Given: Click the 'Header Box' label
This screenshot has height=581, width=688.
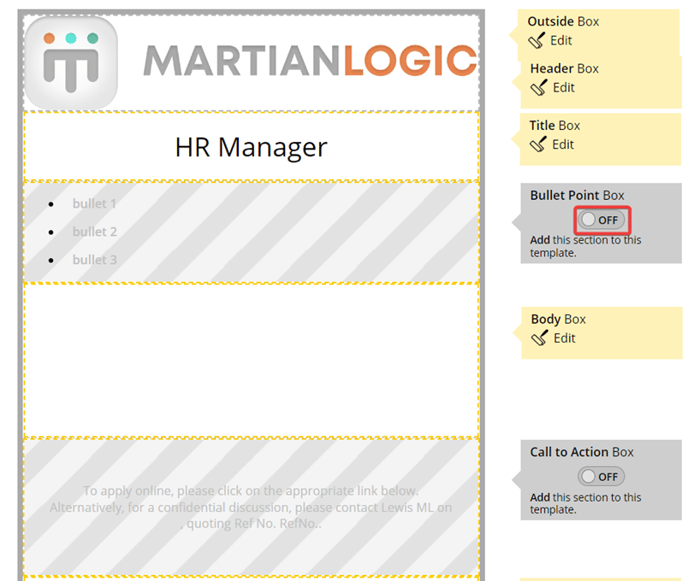Looking at the screenshot, I should click(x=564, y=68).
